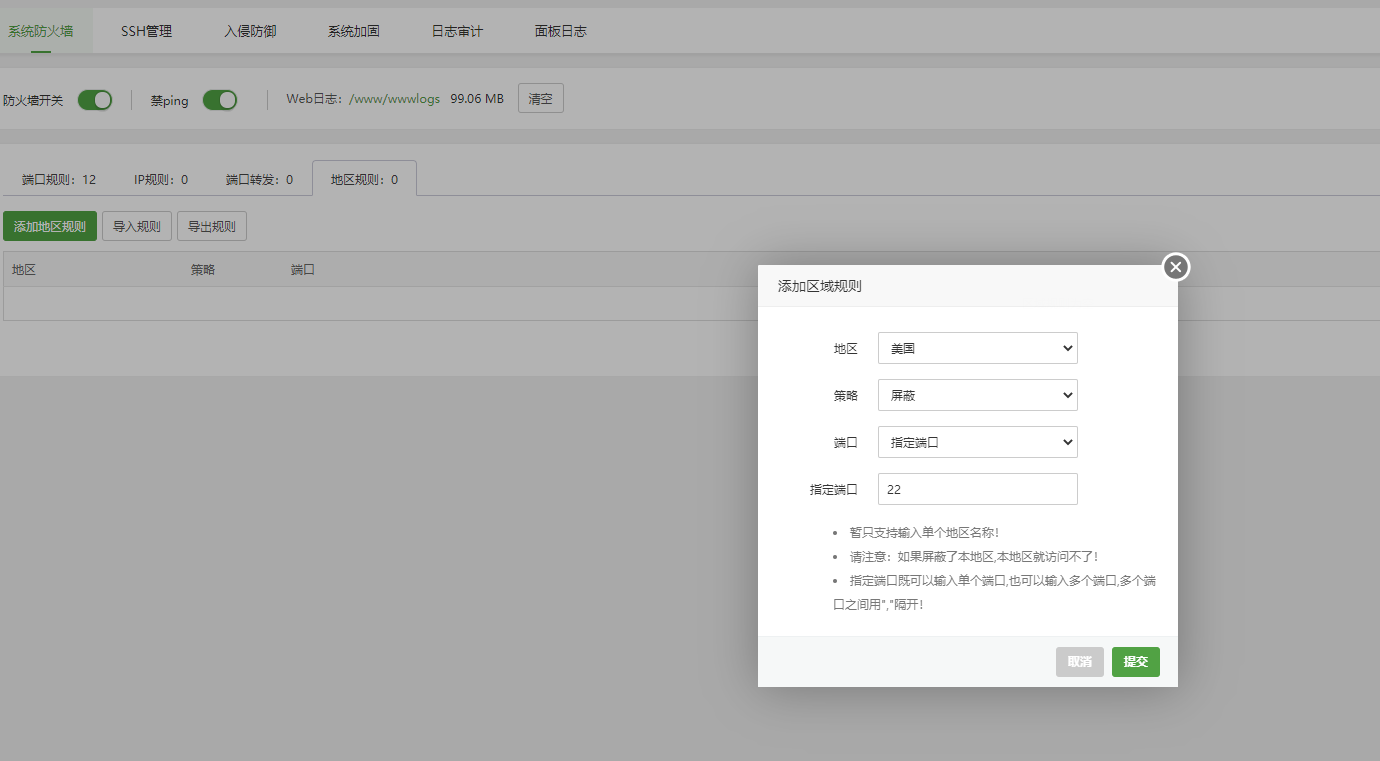Toggle the 禁ping switch
The width and height of the screenshot is (1380, 761).
pos(220,100)
